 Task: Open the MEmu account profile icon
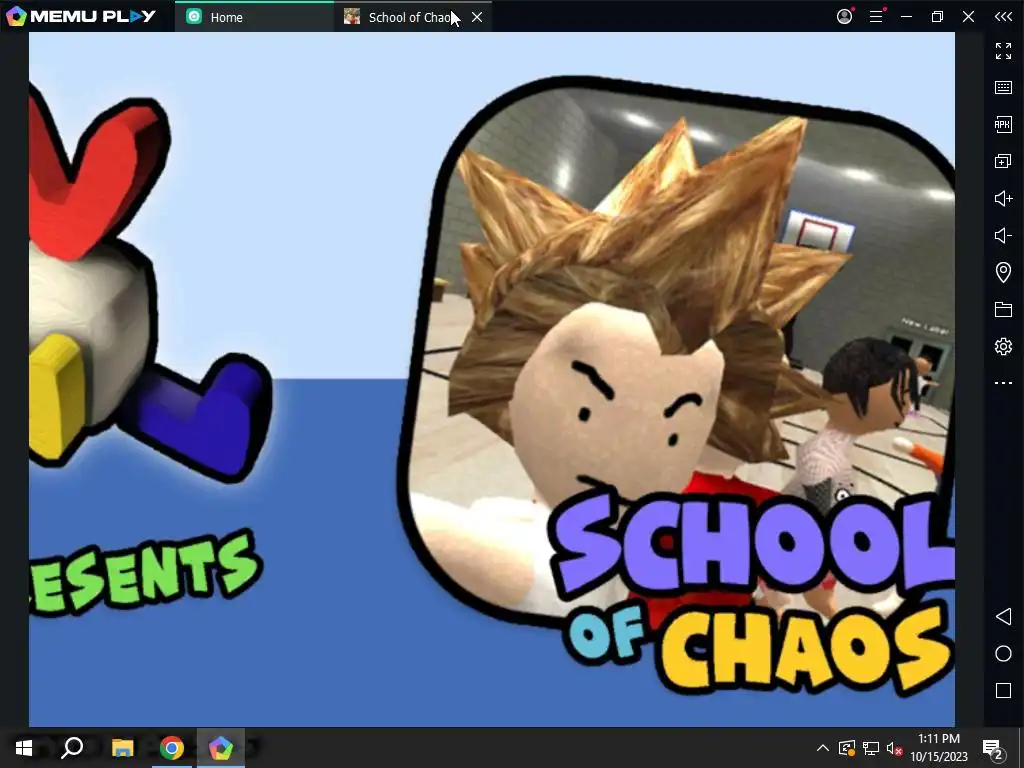844,16
